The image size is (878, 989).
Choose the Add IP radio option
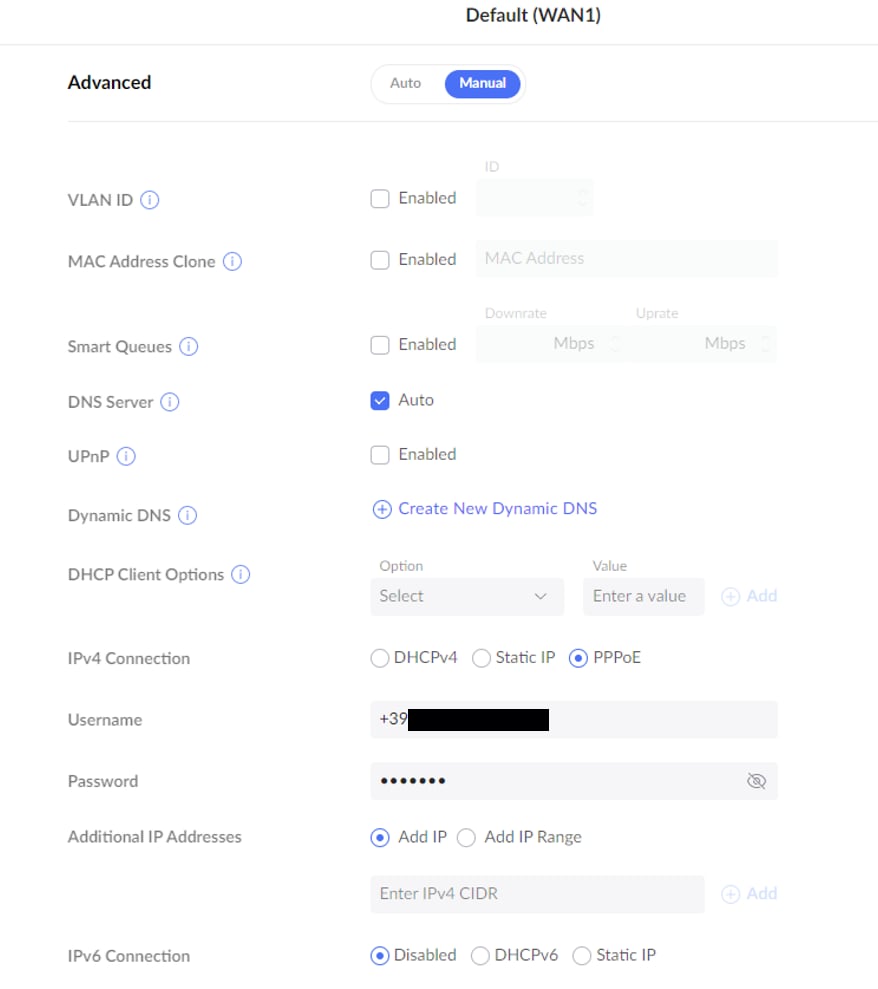380,838
